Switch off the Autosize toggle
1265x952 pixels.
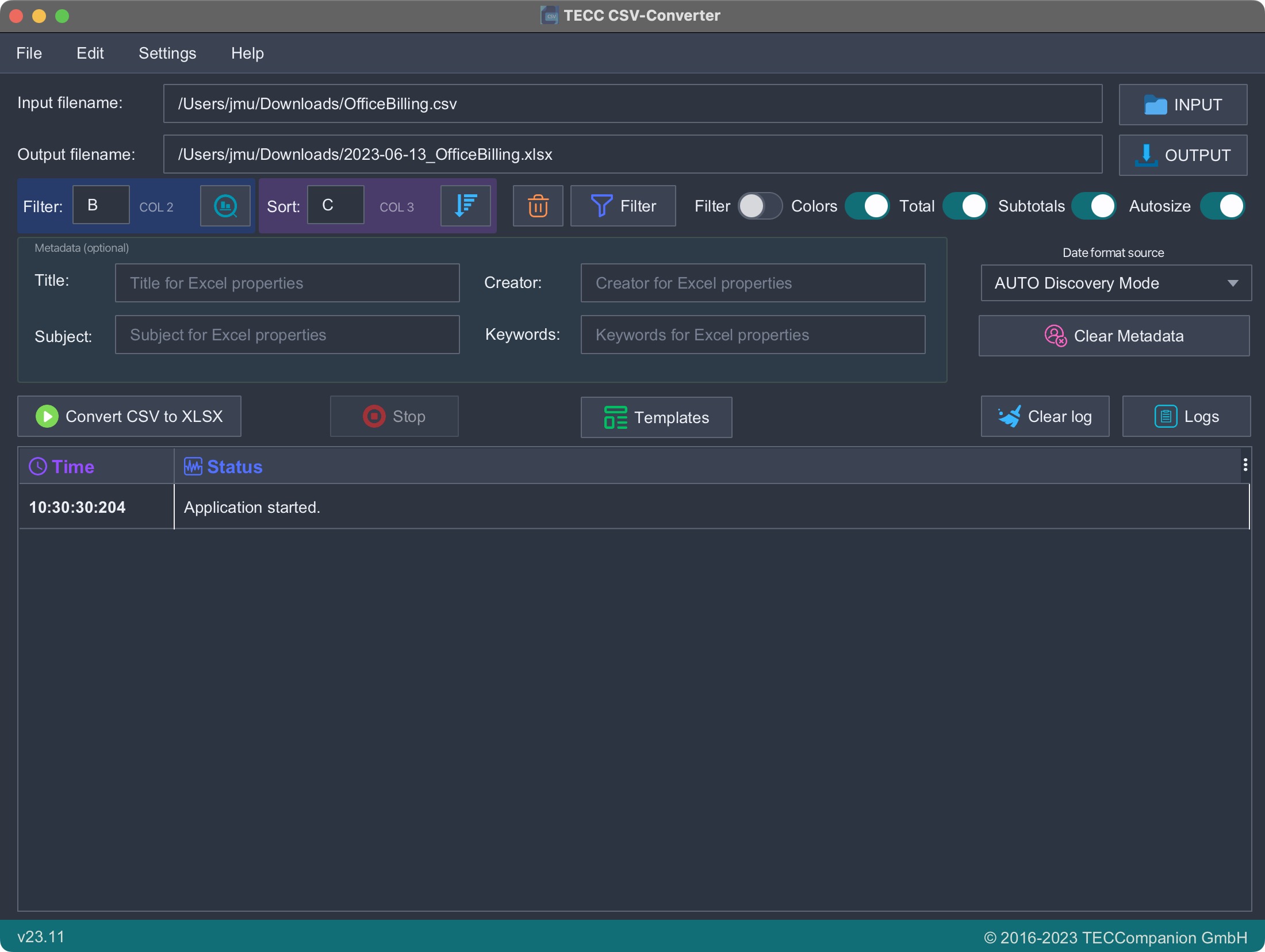pos(1222,206)
